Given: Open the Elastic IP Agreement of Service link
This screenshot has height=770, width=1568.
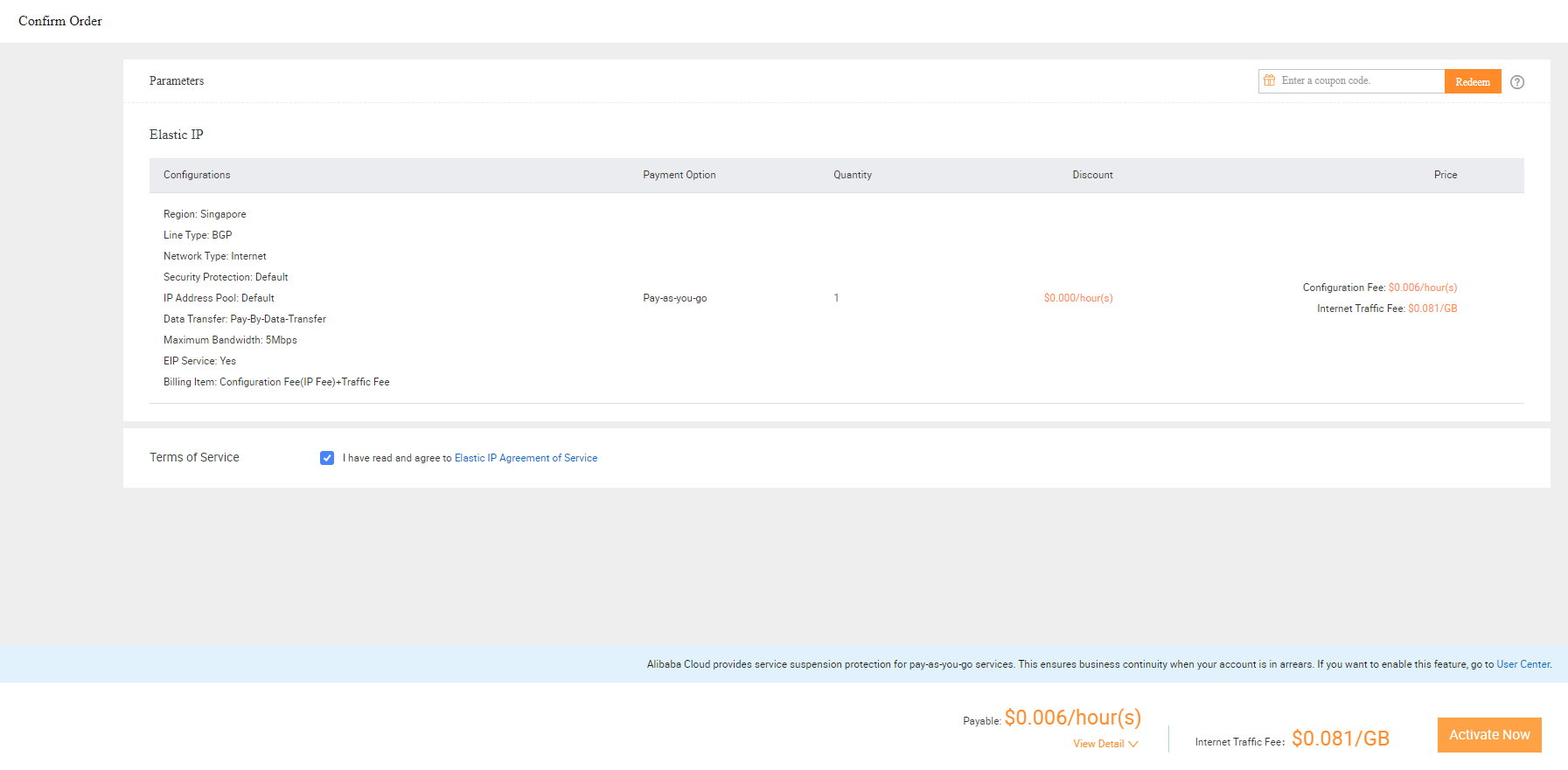Looking at the screenshot, I should coord(526,458).
